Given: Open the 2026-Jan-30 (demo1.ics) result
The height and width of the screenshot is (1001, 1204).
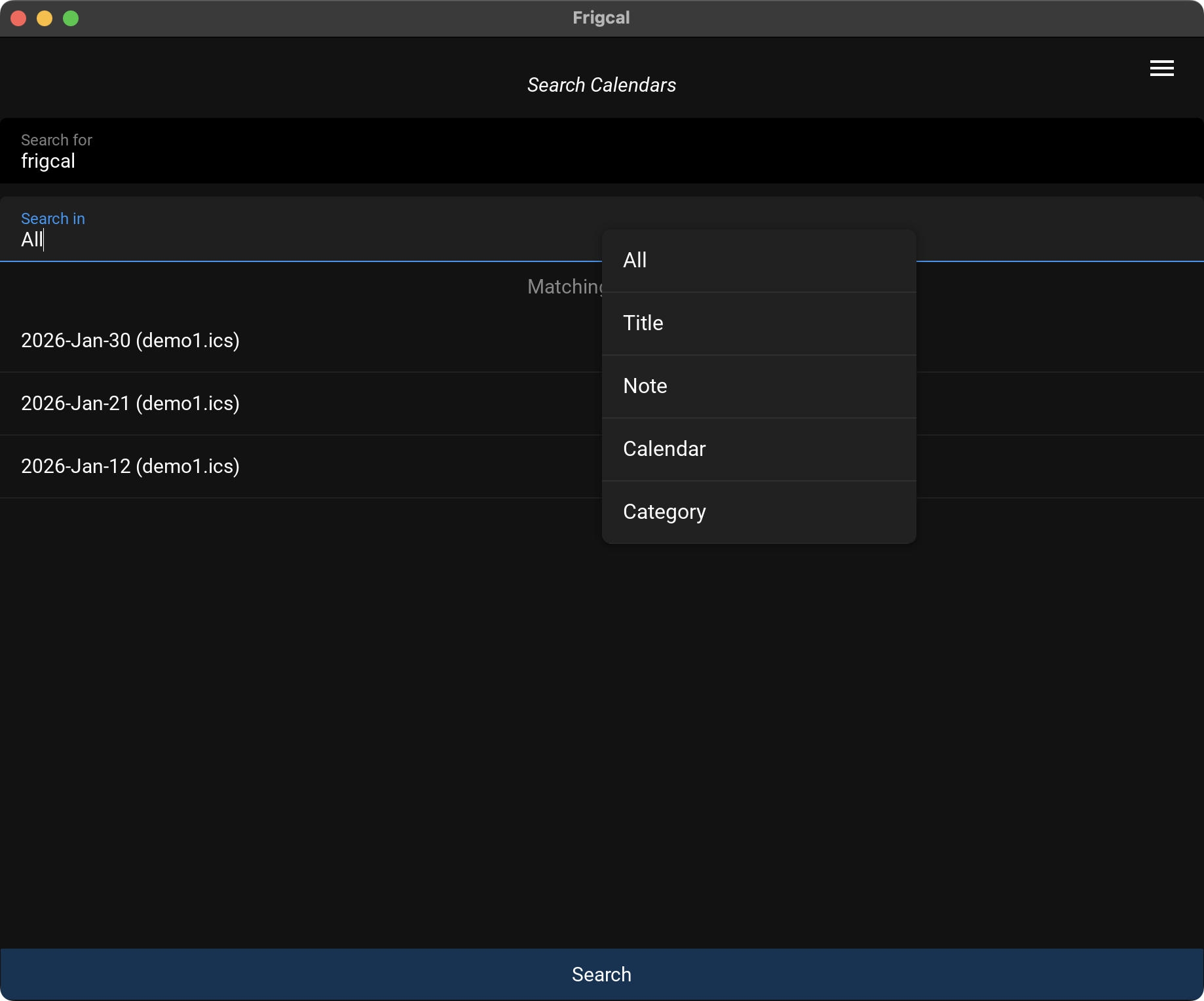Looking at the screenshot, I should coord(130,341).
